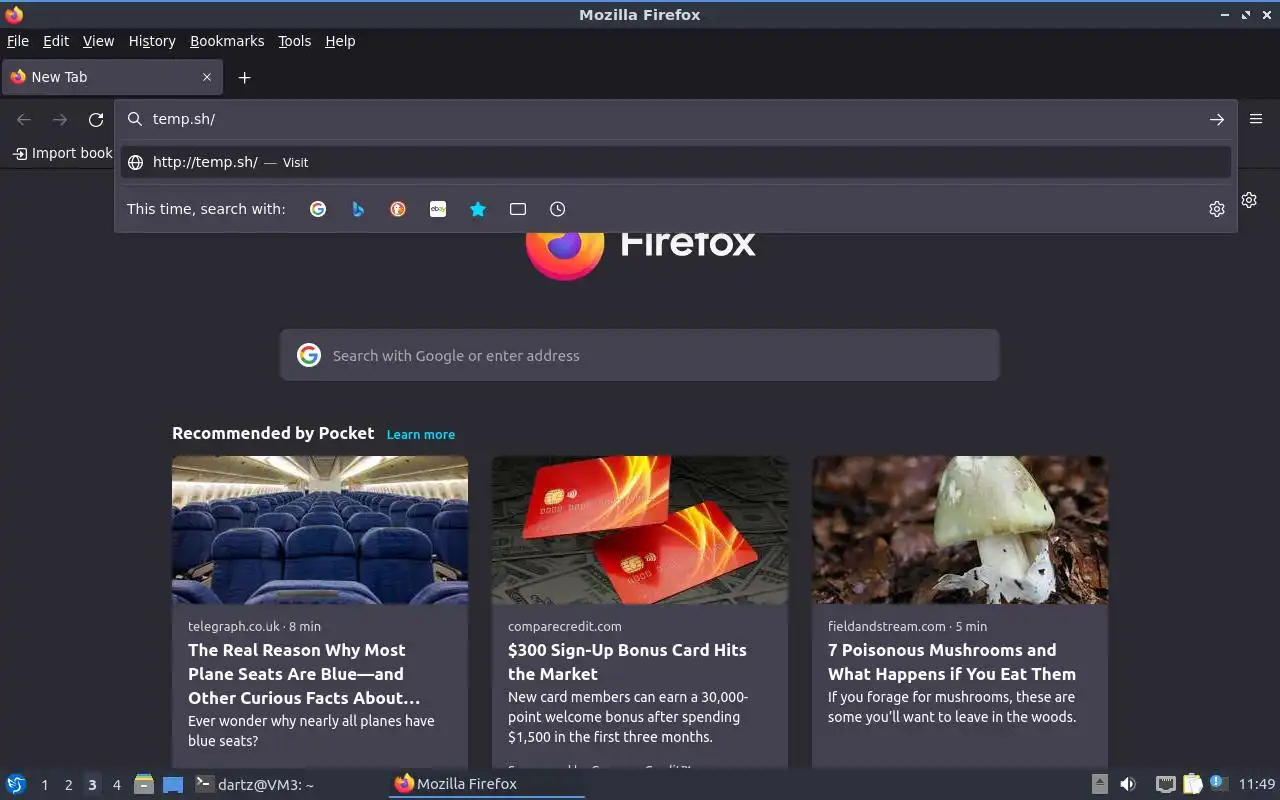Open the View menu

coord(98,41)
